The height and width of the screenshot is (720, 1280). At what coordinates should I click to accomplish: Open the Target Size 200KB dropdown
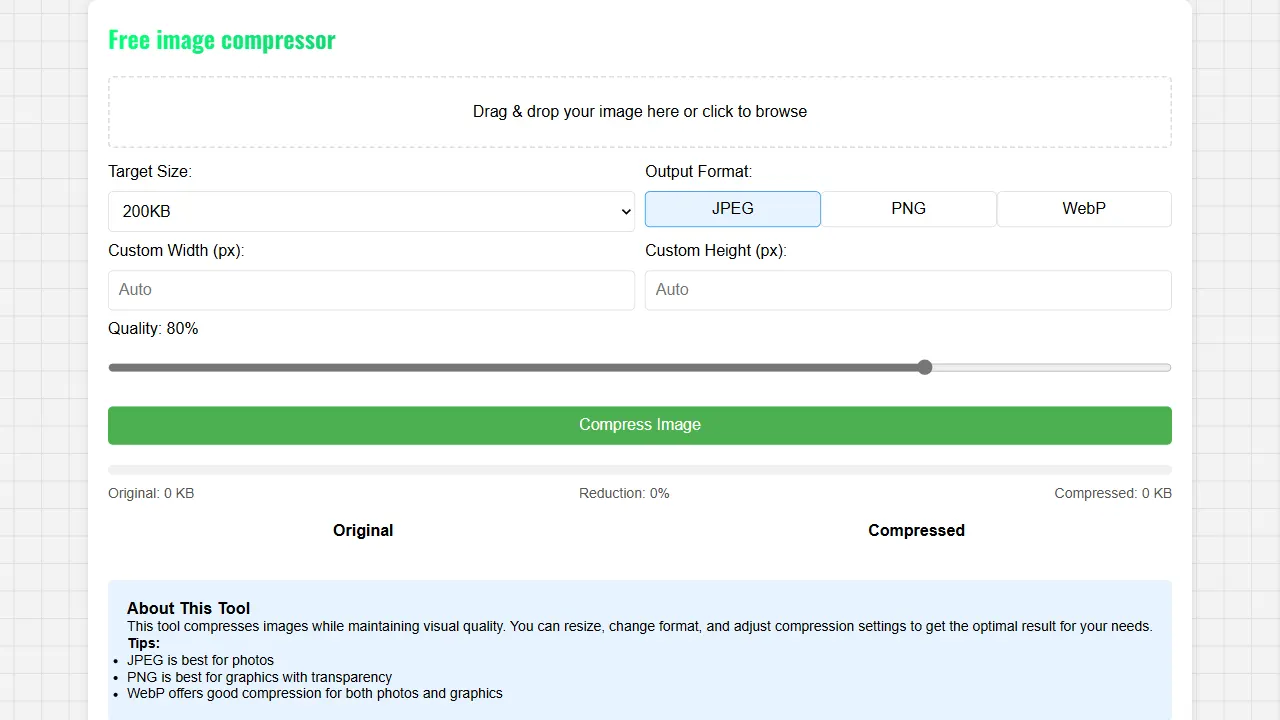pyautogui.click(x=371, y=211)
